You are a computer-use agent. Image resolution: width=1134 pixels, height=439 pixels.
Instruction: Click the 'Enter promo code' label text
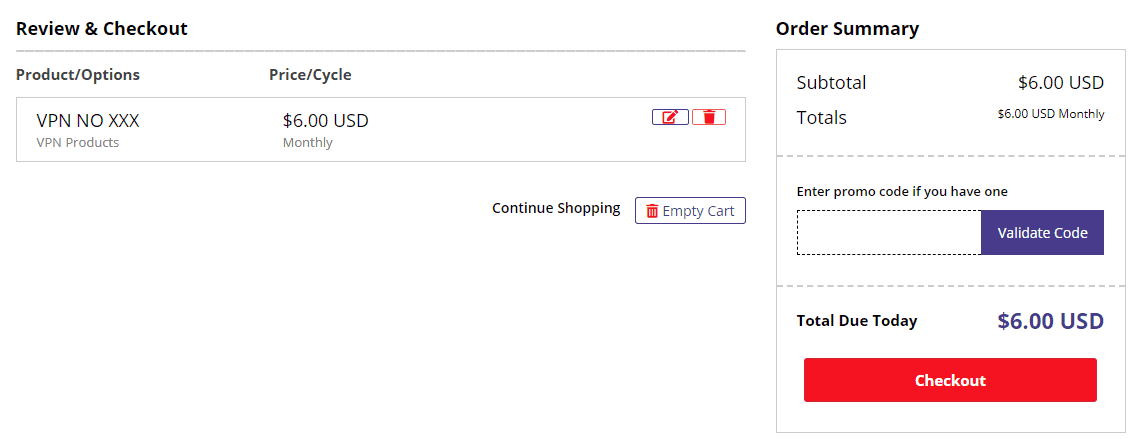pyautogui.click(x=903, y=192)
